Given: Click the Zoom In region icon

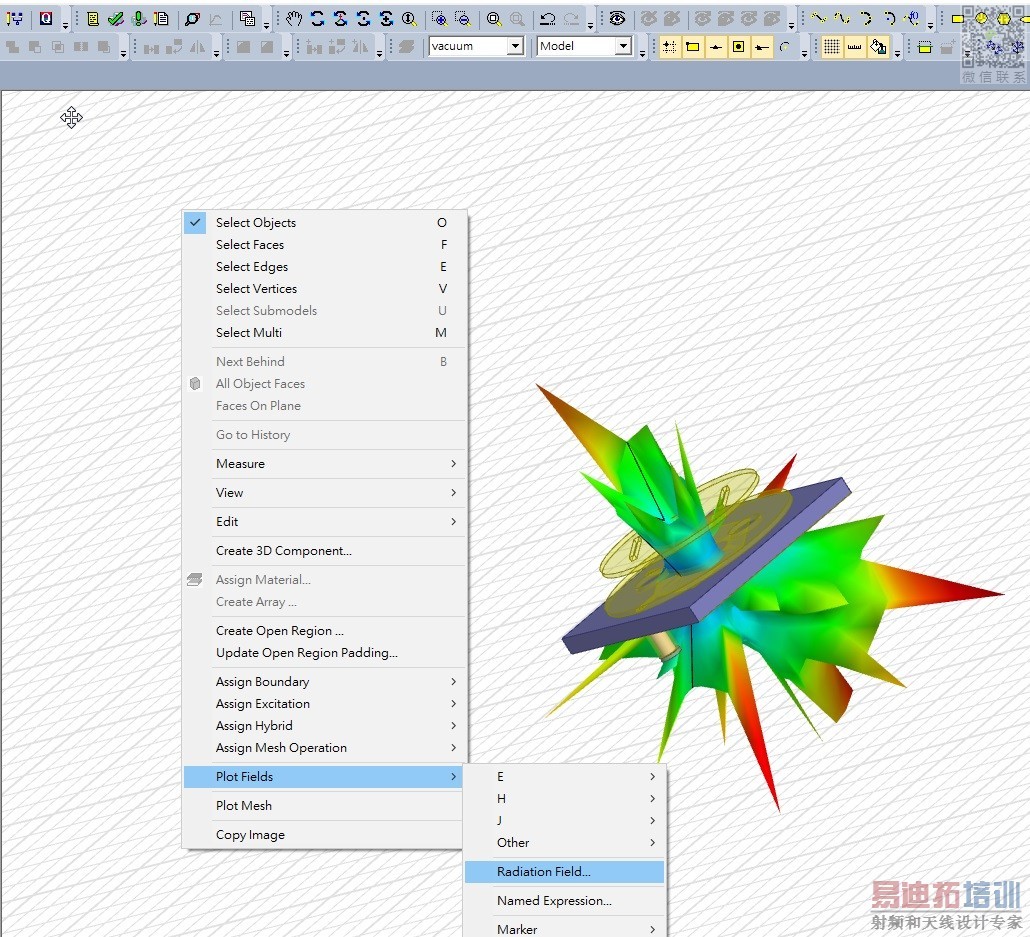Looking at the screenshot, I should point(439,18).
